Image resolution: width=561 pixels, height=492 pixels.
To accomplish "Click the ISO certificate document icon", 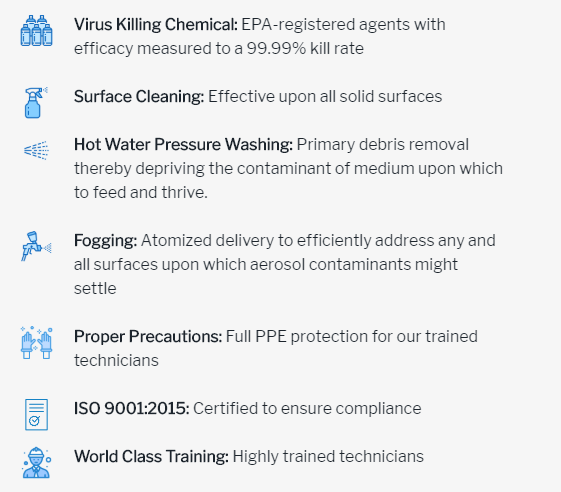I will (x=36, y=414).
